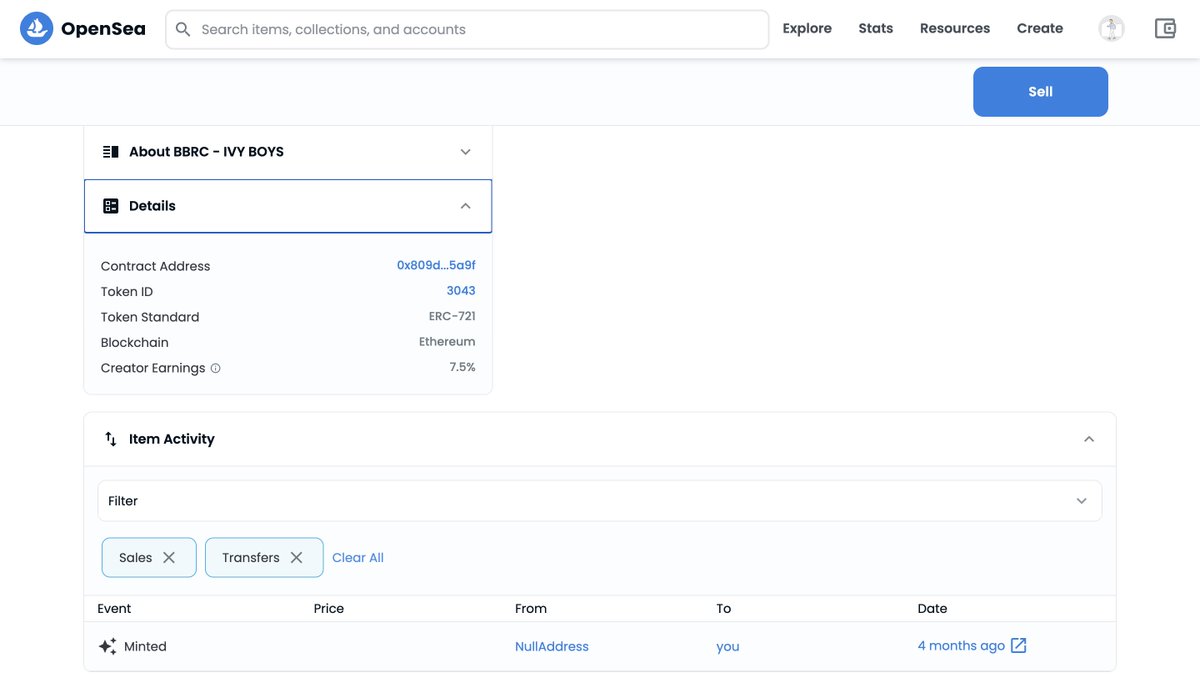The width and height of the screenshot is (1200, 683).
Task: Remove the Transfers filter chip
Action: [296, 558]
